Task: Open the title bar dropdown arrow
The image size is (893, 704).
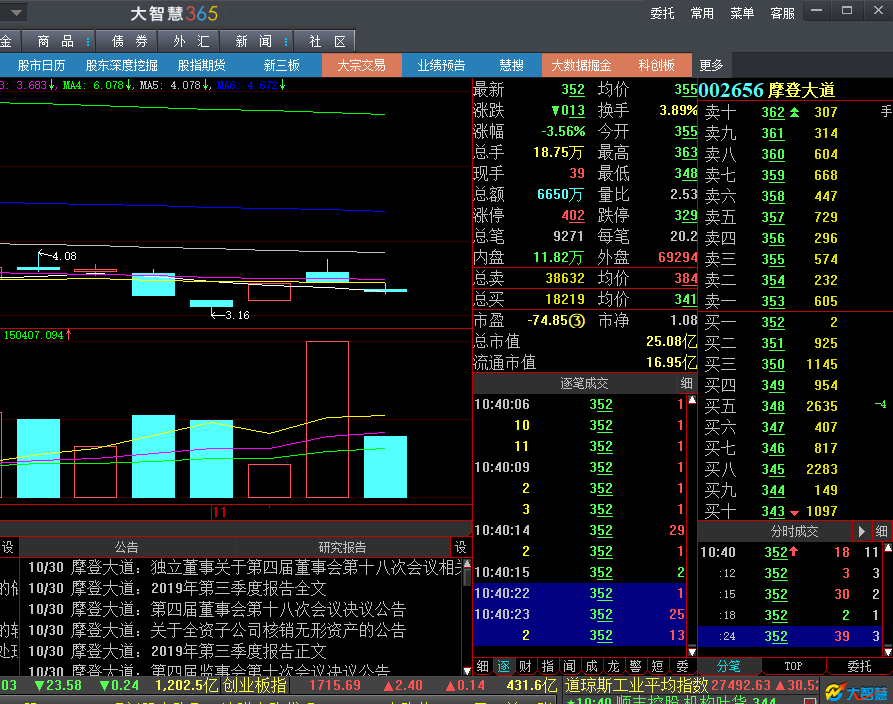Action: (x=15, y=13)
